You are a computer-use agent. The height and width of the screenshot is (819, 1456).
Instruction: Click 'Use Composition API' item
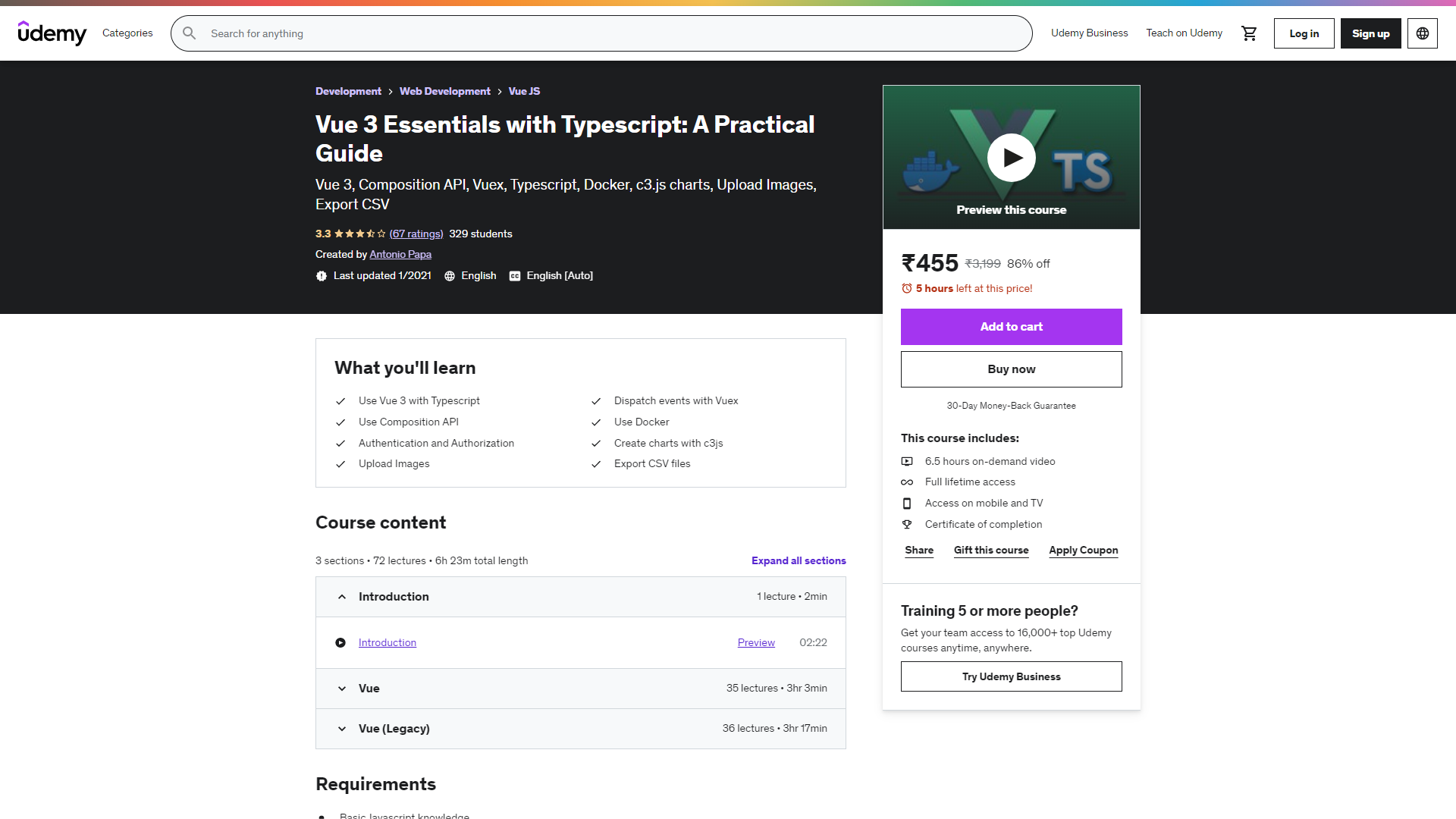(x=409, y=422)
